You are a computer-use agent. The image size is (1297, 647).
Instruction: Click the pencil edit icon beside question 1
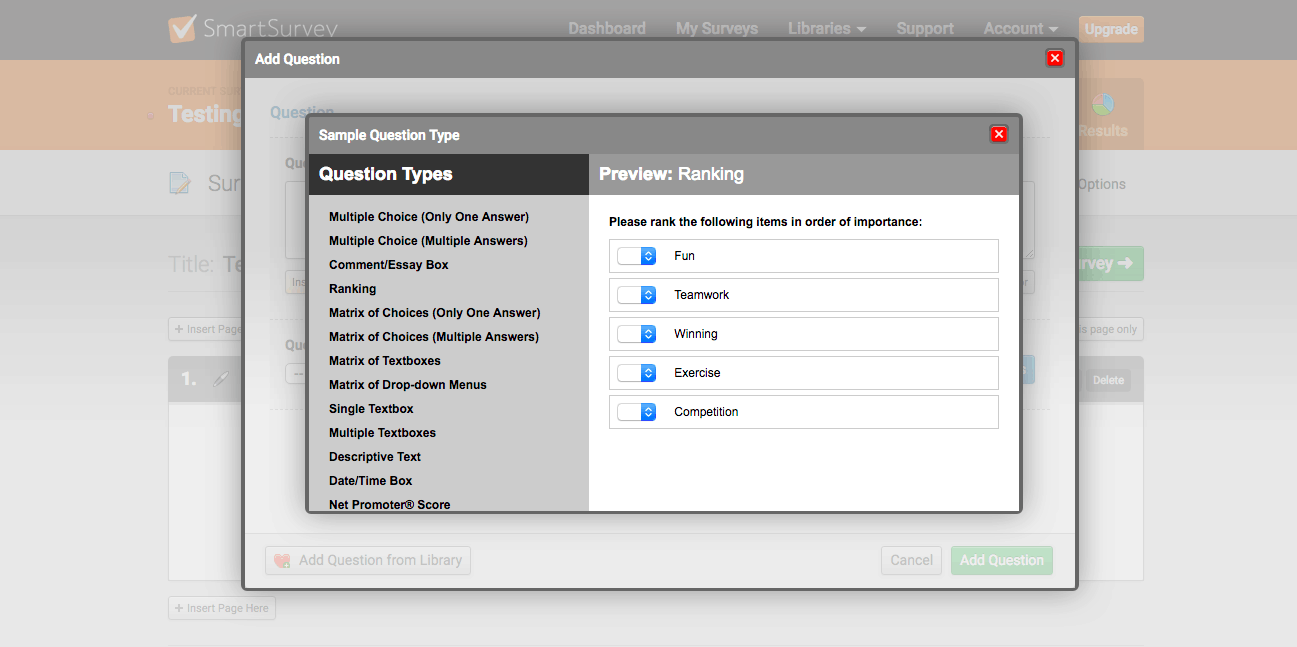click(221, 379)
